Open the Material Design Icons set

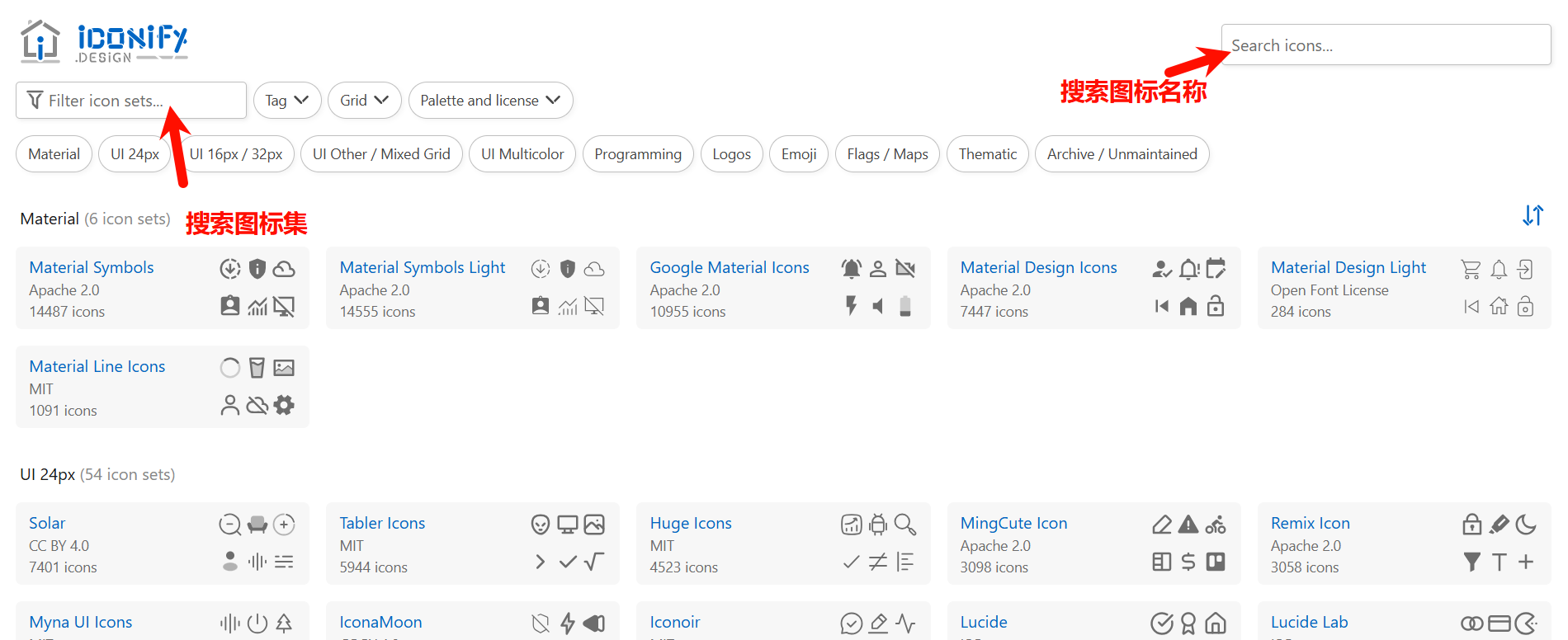coord(1038,267)
